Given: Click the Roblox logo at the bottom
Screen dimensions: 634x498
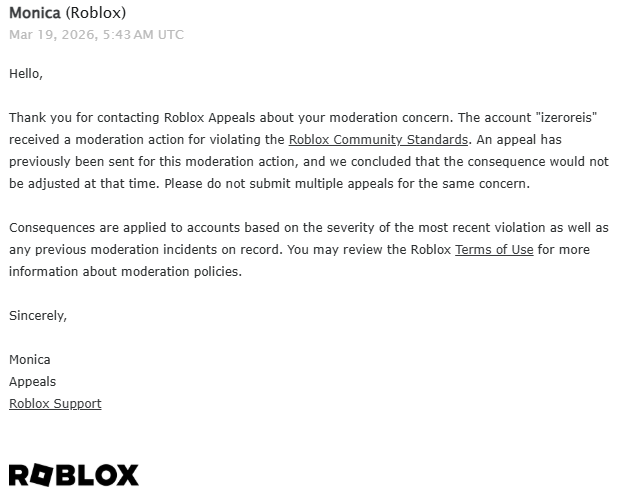Looking at the screenshot, I should pyautogui.click(x=74, y=475).
